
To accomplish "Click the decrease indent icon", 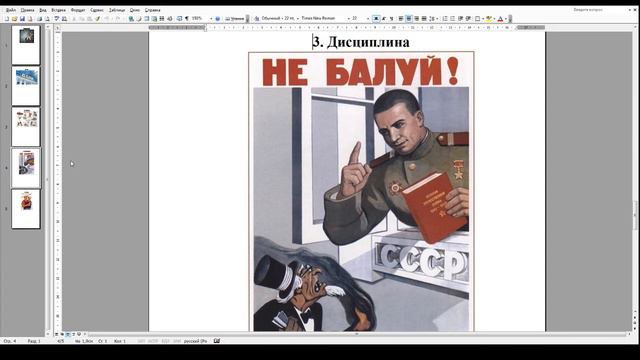I will [x=460, y=18].
